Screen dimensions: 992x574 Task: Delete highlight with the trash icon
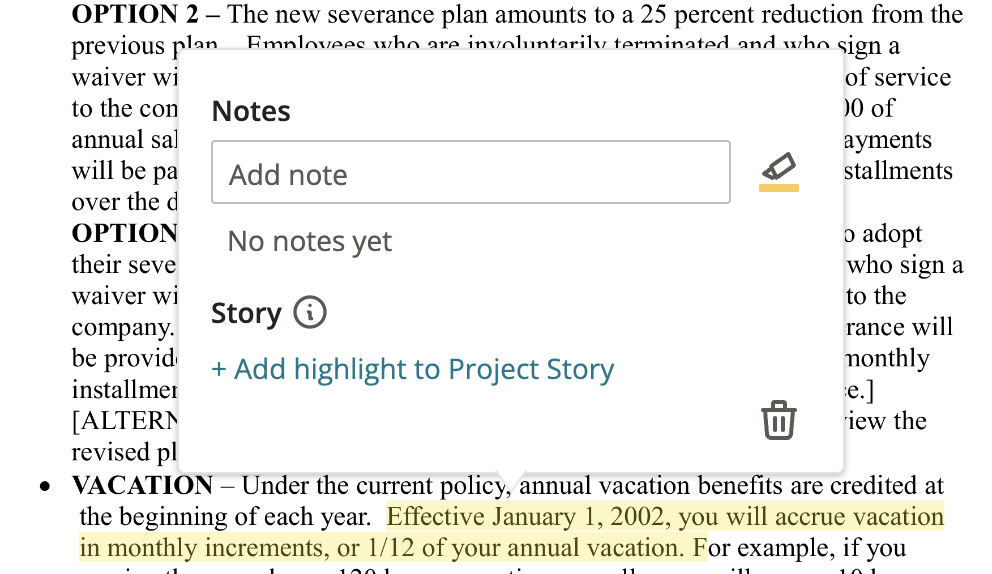click(779, 420)
